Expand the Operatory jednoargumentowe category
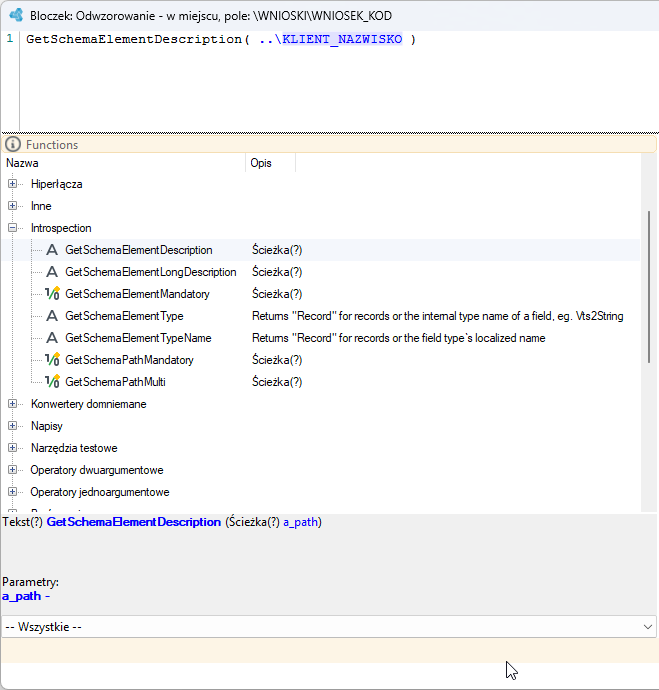The height and width of the screenshot is (690, 659). pyautogui.click(x=12, y=492)
